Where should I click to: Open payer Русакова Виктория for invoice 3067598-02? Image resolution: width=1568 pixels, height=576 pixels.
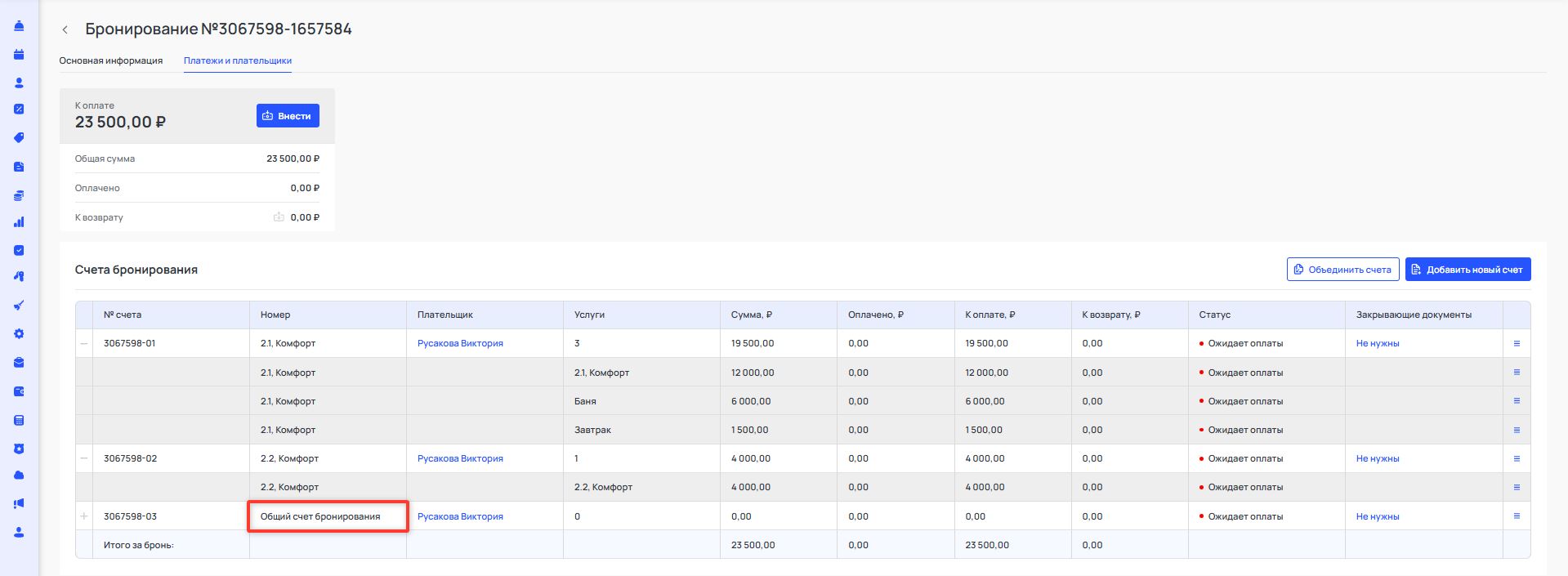pos(460,458)
